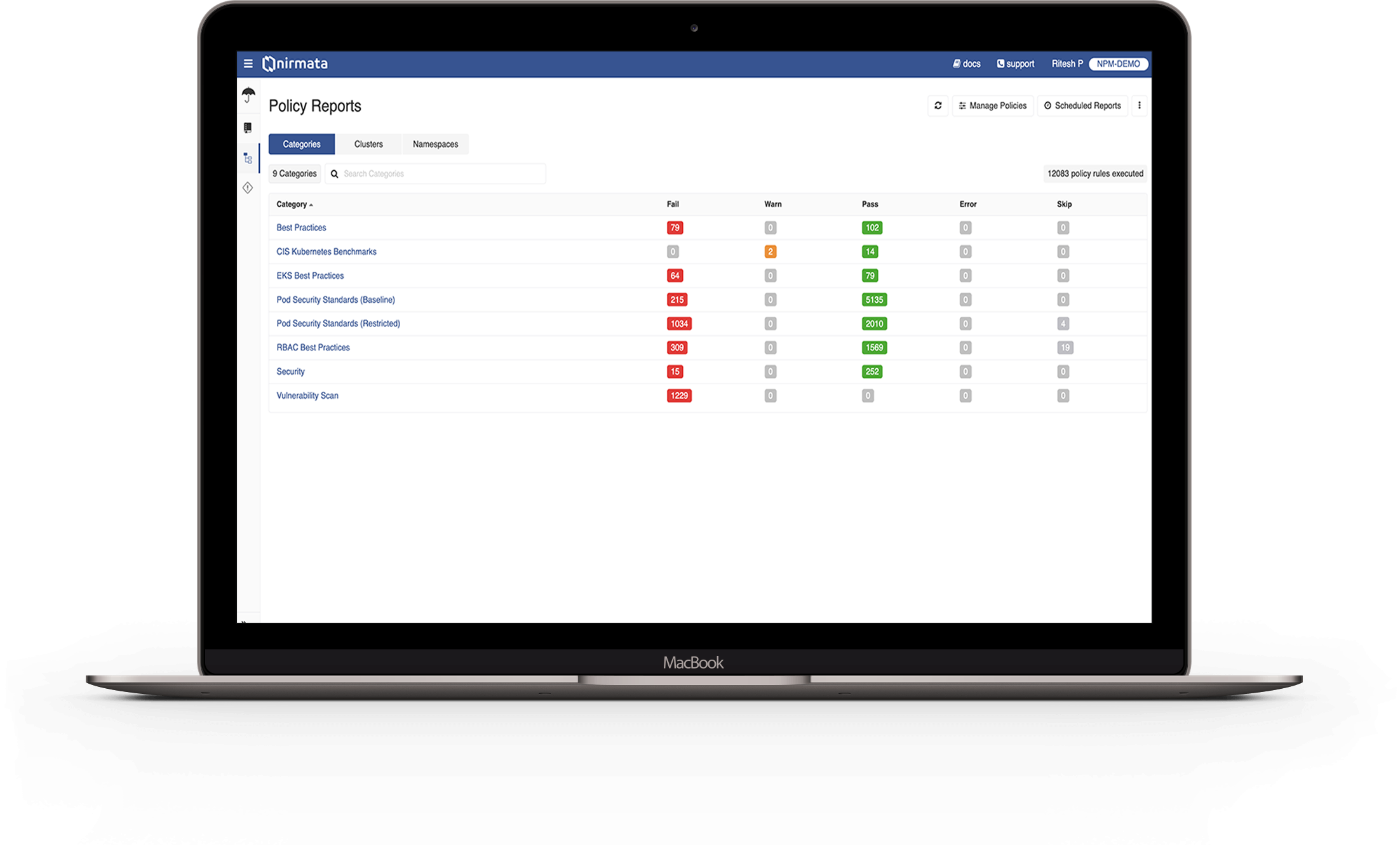This screenshot has height=845, width=1400.
Task: Click the umbrella/shield sidebar icon
Action: tap(249, 95)
